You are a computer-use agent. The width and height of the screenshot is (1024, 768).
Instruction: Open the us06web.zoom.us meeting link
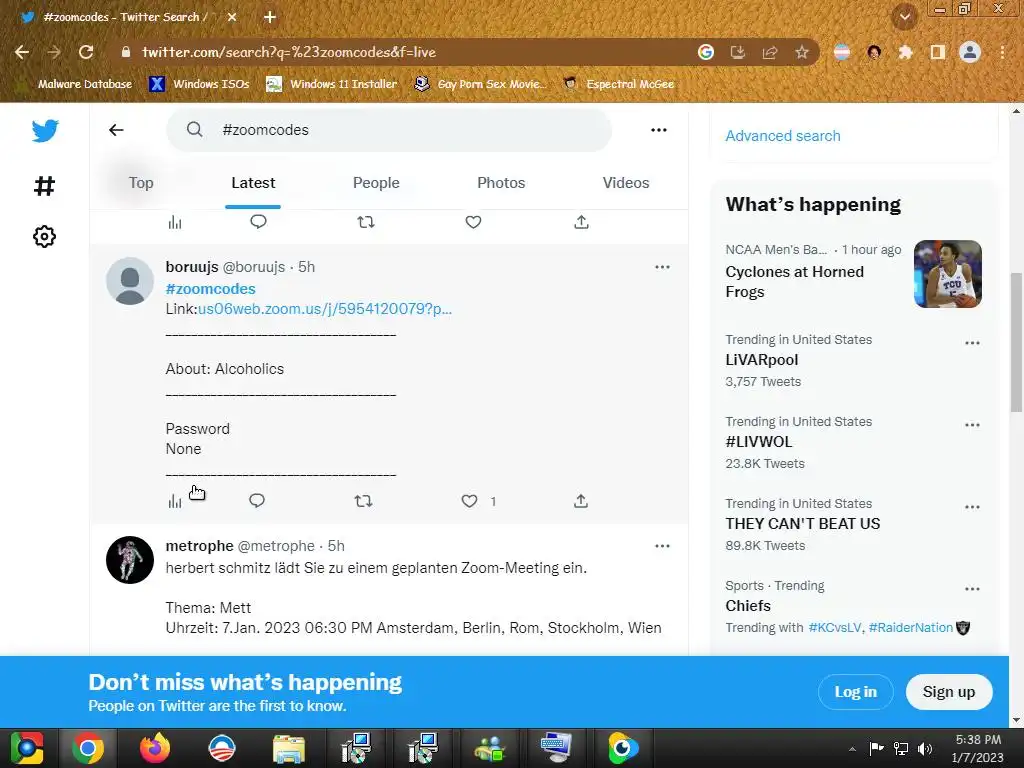(325, 309)
